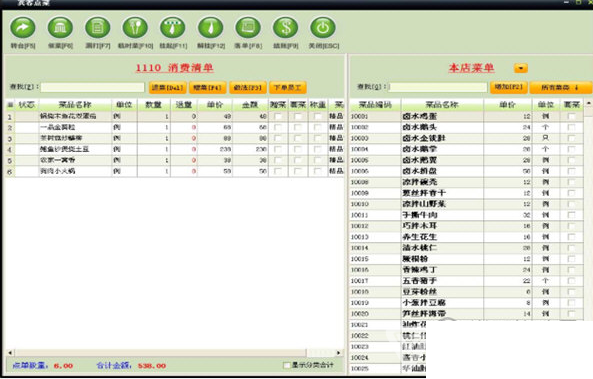
Task: Click the 做法 [F3] button
Action: pyautogui.click(x=248, y=88)
